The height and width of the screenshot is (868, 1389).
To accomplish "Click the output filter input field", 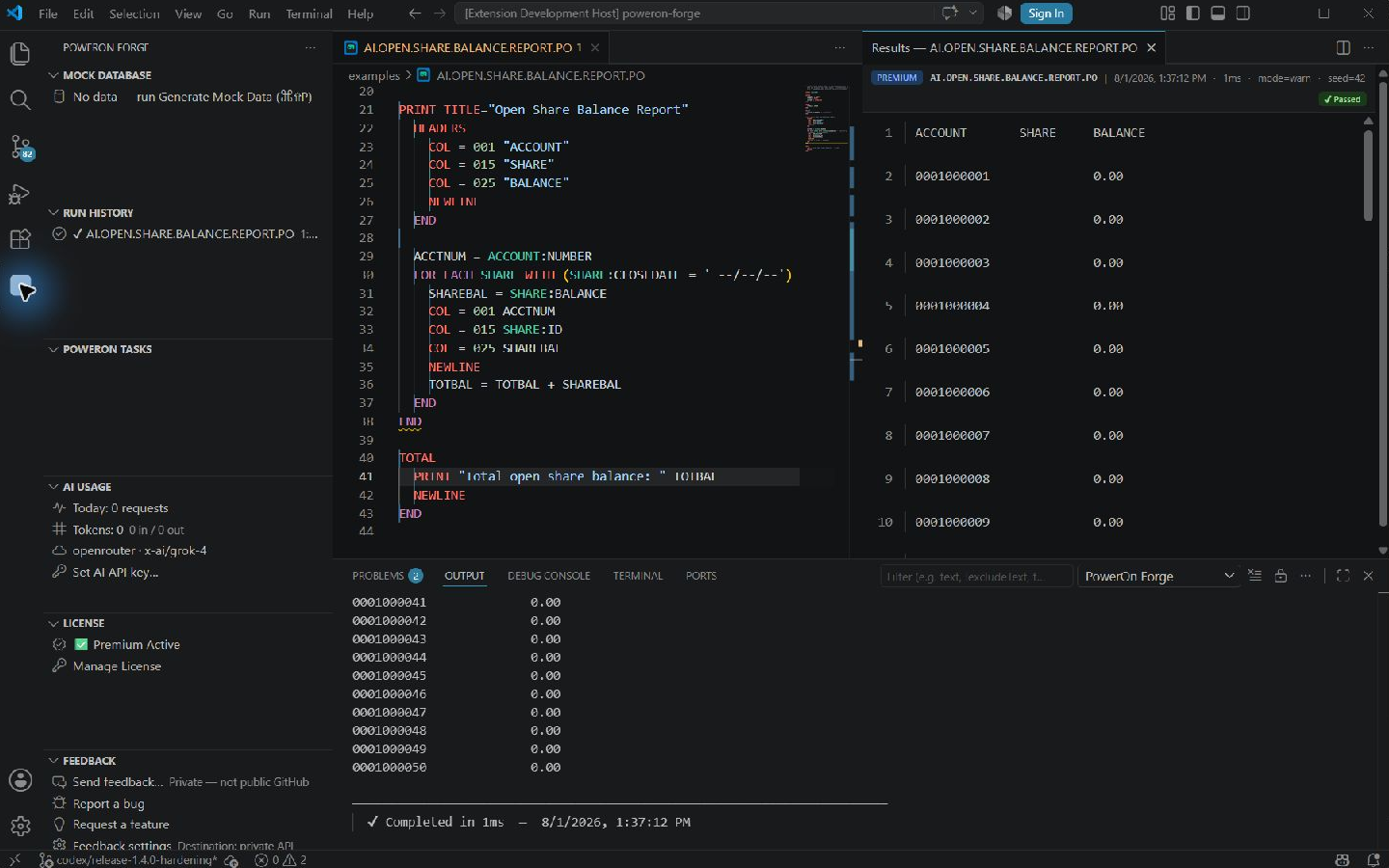I will point(976,576).
